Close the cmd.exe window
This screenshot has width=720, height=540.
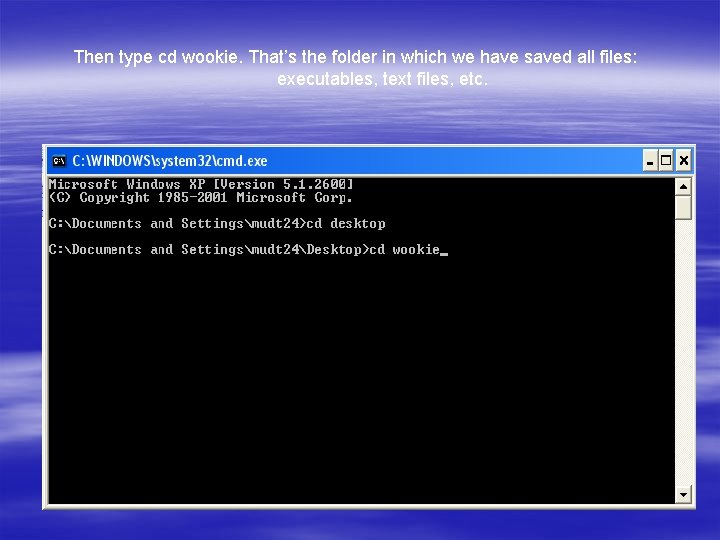[x=683, y=161]
